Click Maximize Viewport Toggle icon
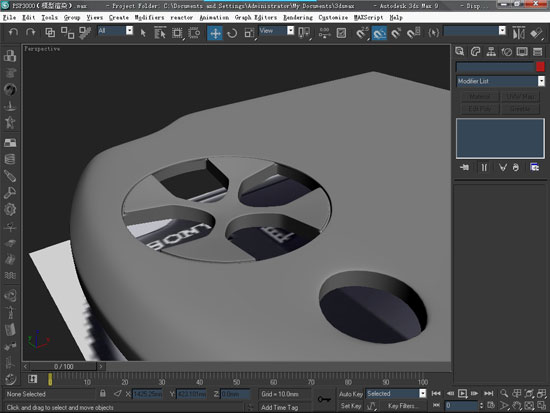This screenshot has height=413, width=550. (542, 406)
